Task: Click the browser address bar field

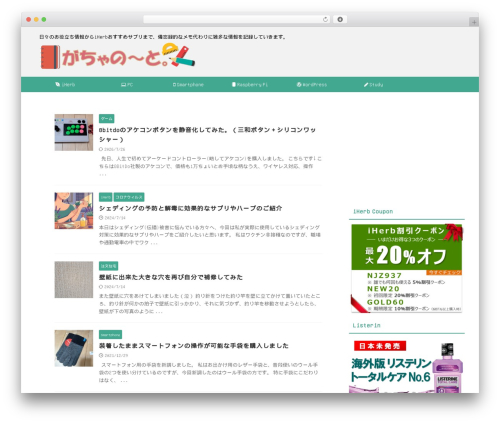Action: tap(236, 19)
